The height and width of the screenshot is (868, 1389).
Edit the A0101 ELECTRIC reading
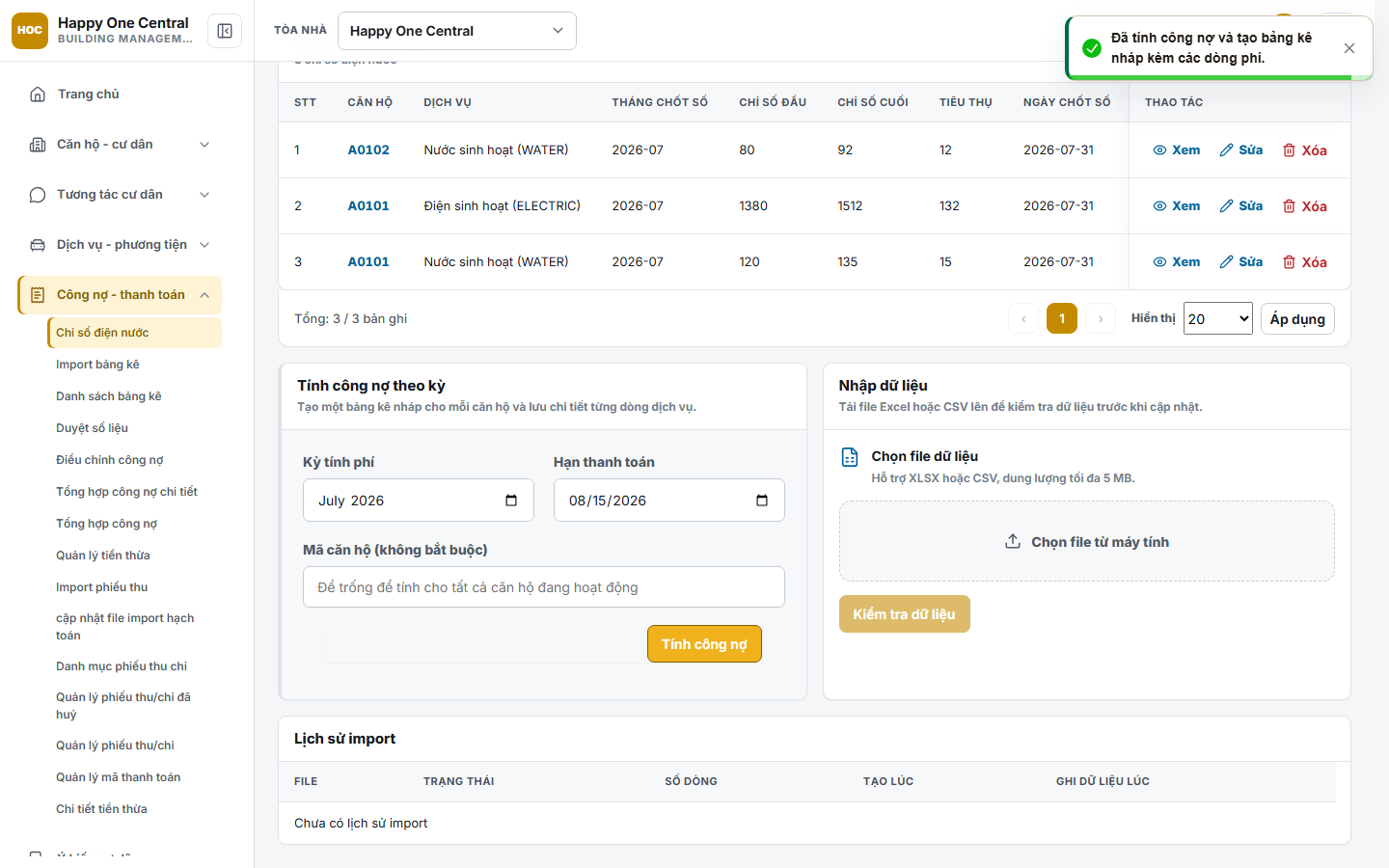[x=1241, y=206]
